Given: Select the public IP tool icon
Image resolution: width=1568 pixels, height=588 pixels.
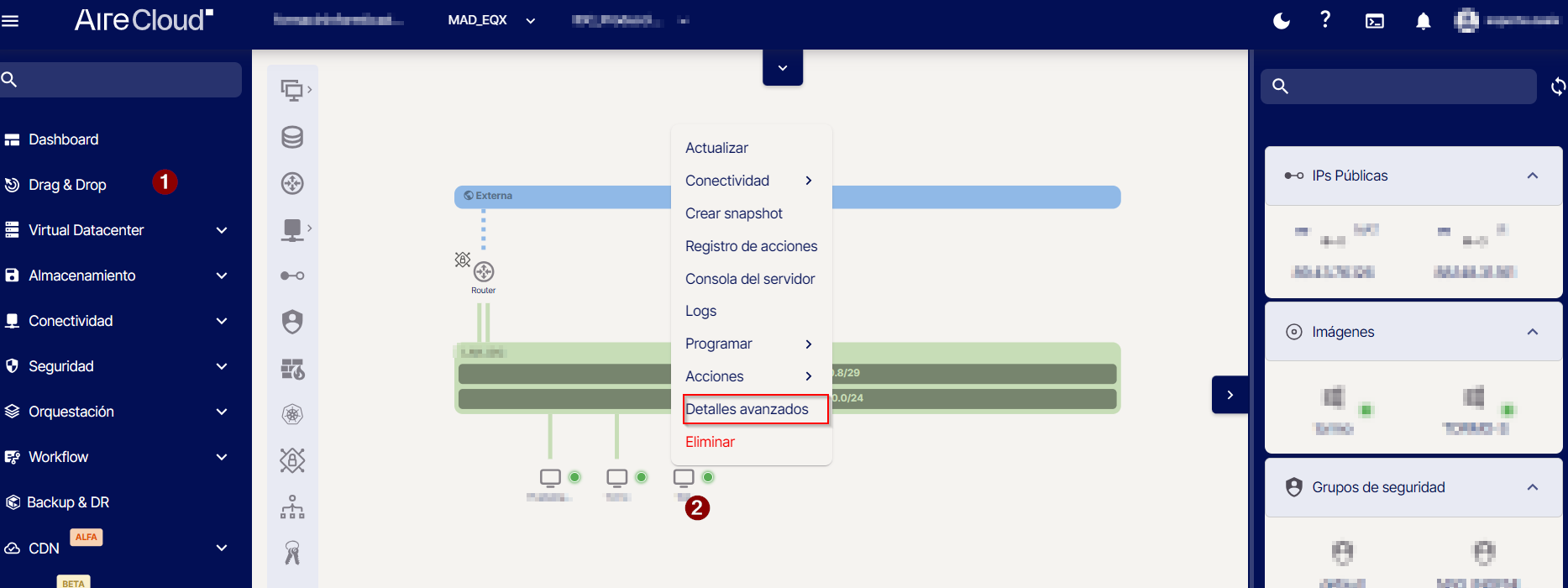Looking at the screenshot, I should (292, 276).
